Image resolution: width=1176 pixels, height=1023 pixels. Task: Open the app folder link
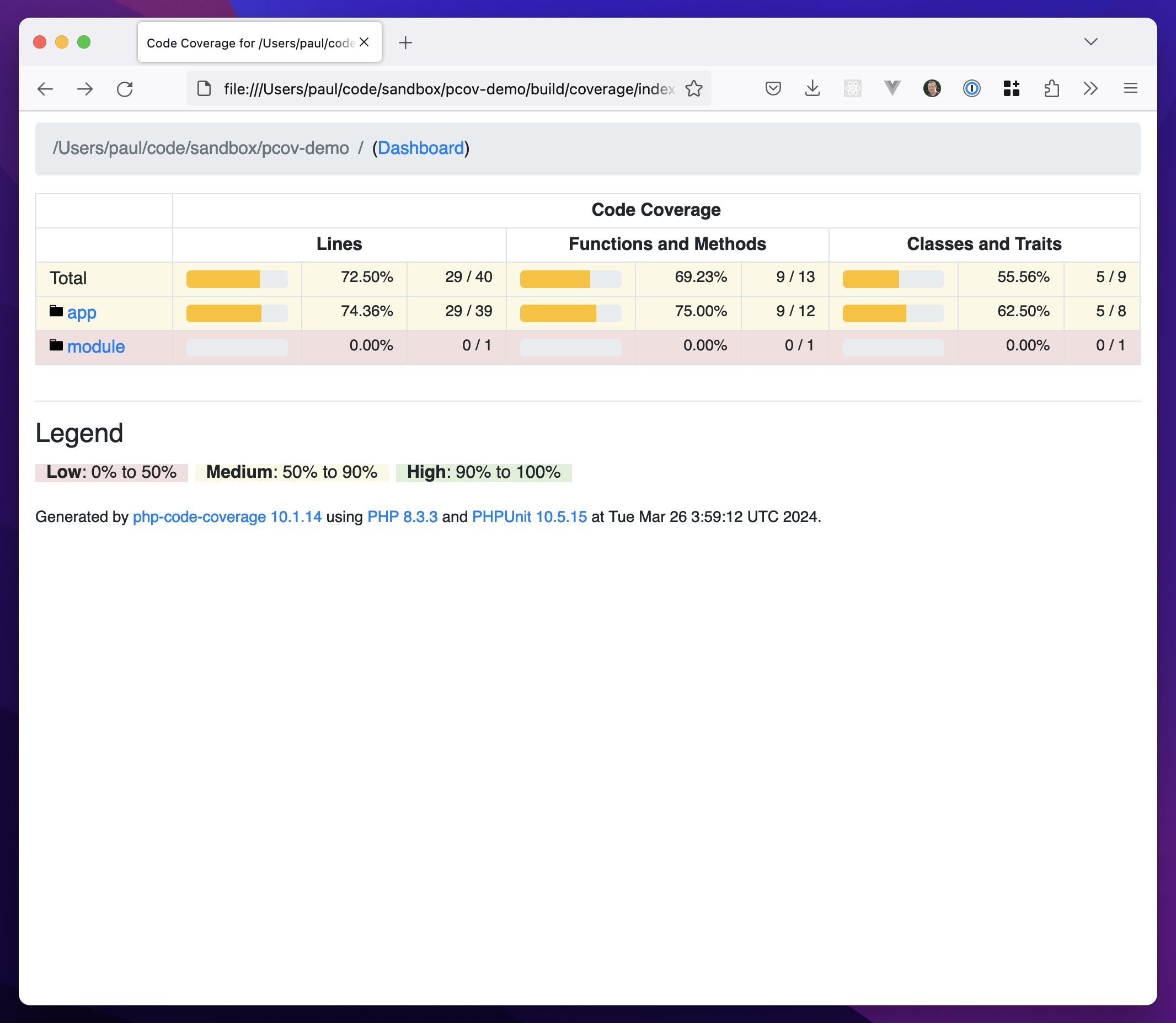click(x=82, y=312)
